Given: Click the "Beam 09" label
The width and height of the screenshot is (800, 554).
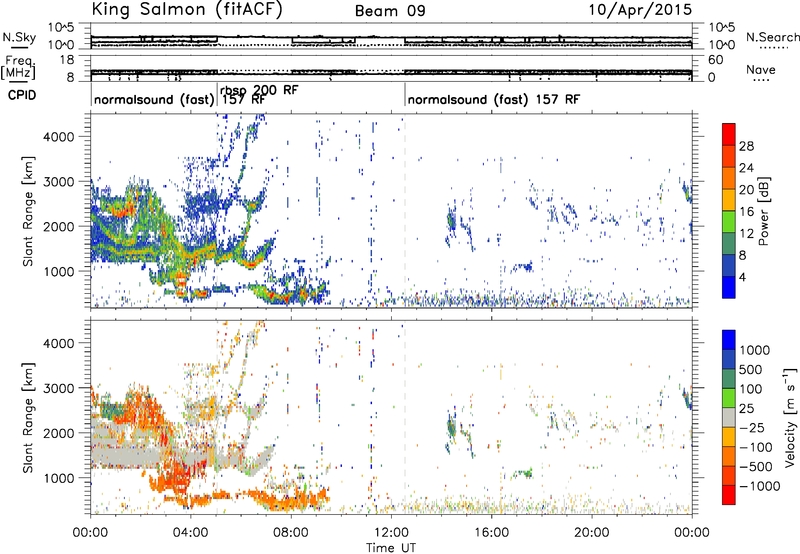Looking at the screenshot, I should click(x=390, y=11).
